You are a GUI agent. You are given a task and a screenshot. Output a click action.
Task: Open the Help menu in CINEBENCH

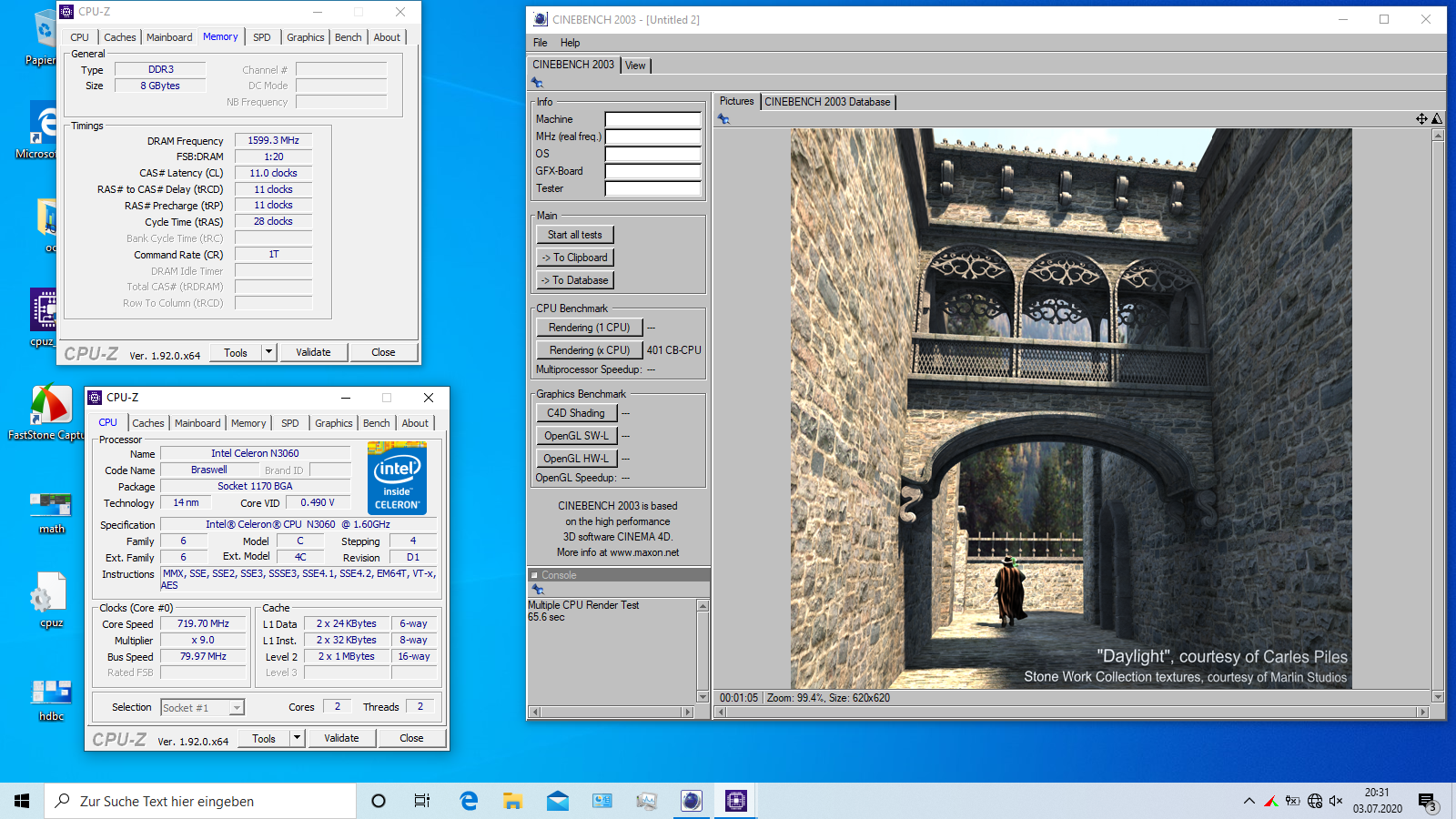tap(571, 43)
